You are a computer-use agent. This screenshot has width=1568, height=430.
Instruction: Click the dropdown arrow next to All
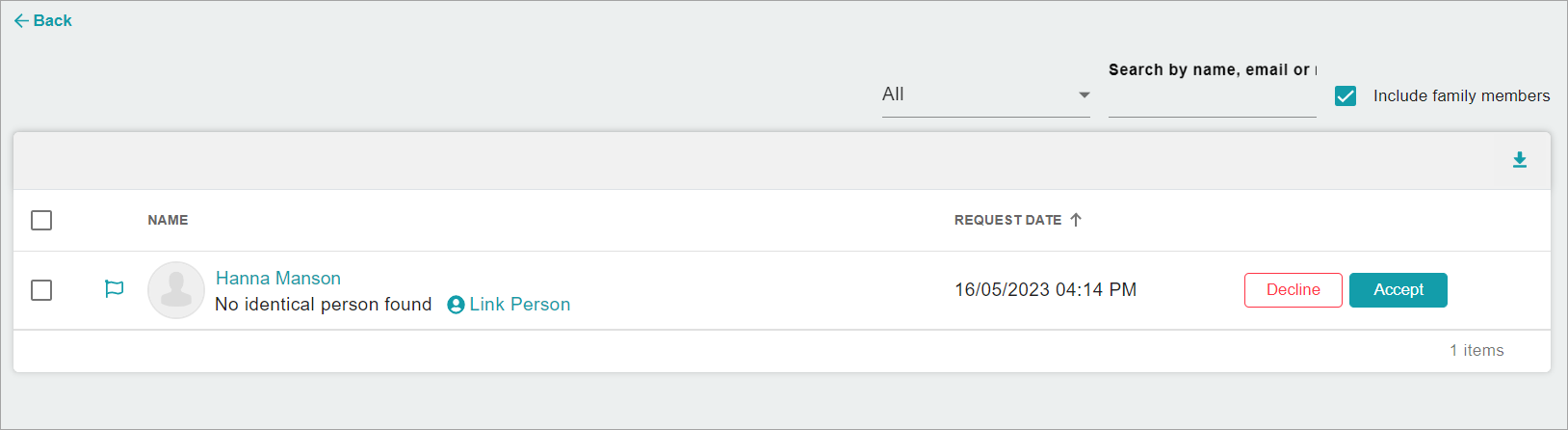tap(1085, 94)
